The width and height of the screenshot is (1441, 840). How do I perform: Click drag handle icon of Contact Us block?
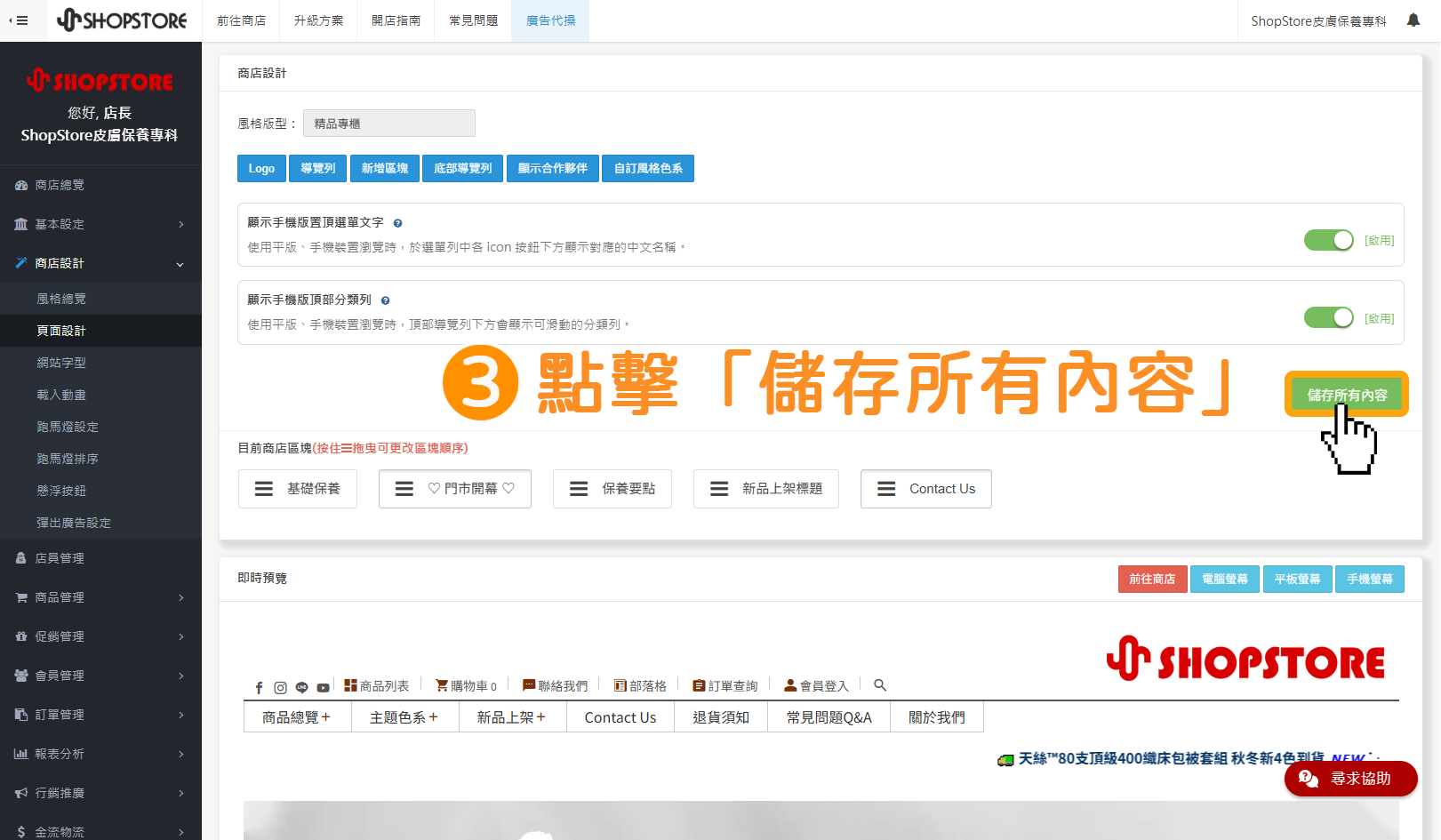click(x=886, y=489)
